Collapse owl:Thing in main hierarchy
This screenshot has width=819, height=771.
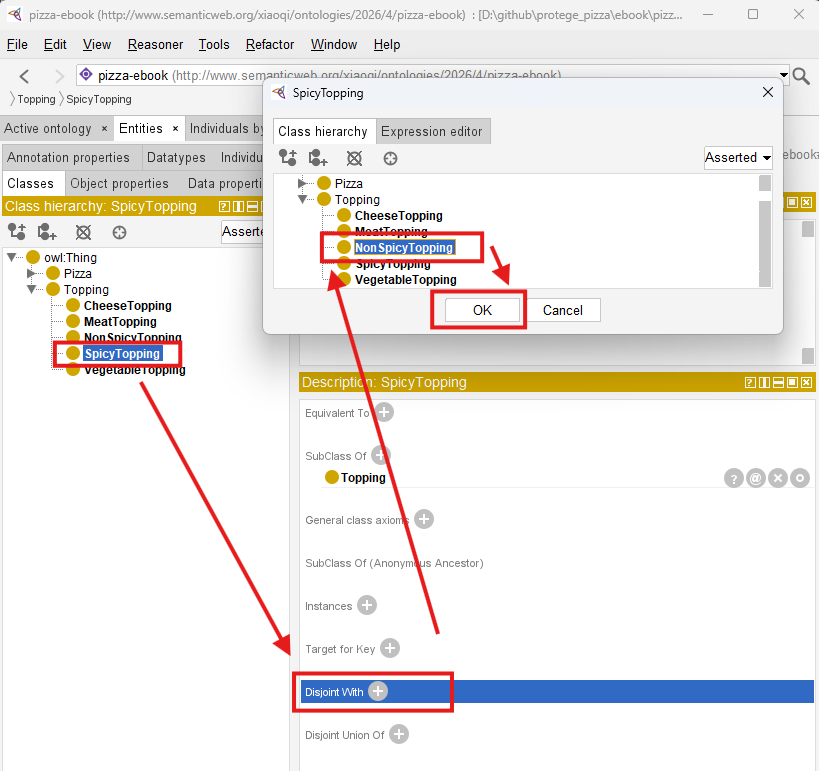tap(11, 257)
